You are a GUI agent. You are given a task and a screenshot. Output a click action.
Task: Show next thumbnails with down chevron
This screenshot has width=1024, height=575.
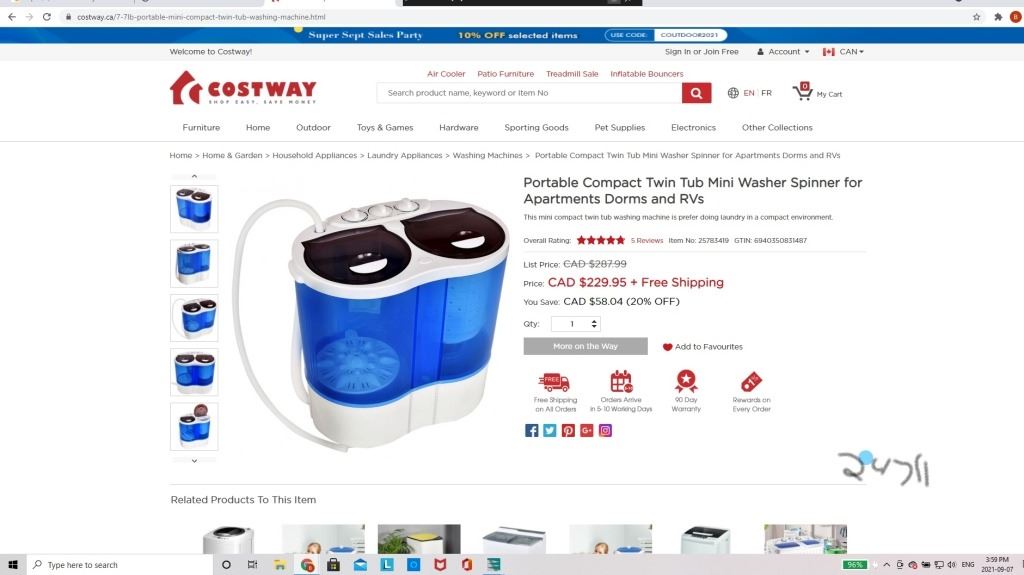[x=194, y=461]
